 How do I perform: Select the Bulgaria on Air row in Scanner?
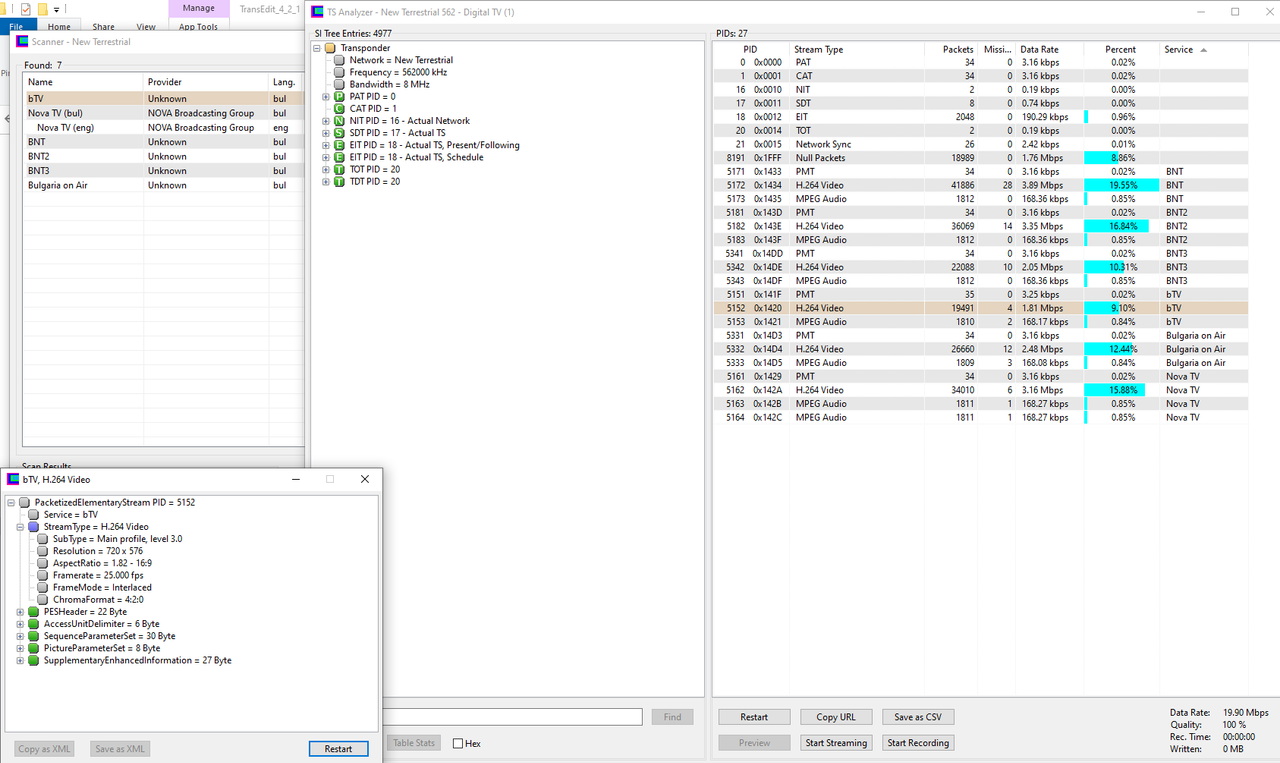(164, 185)
